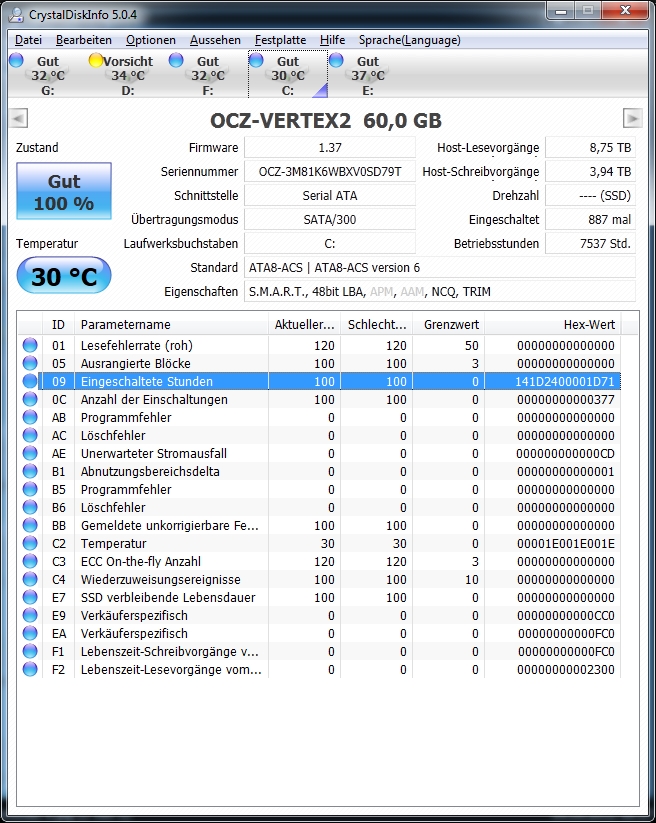Click the blue status orb for drive E:

coord(336,60)
